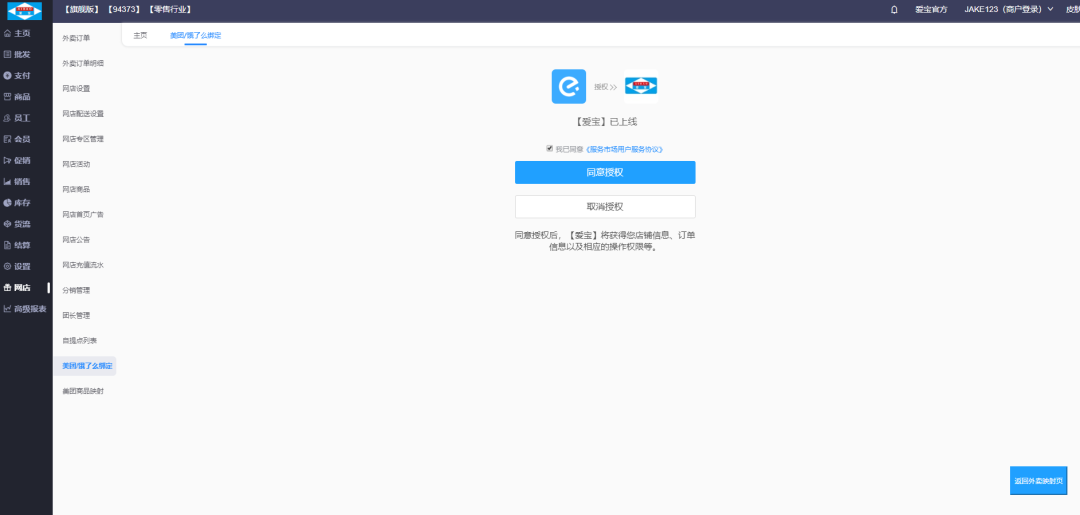Open 美团商品映射 submenu item
The width and height of the screenshot is (1080, 515).
click(83, 391)
